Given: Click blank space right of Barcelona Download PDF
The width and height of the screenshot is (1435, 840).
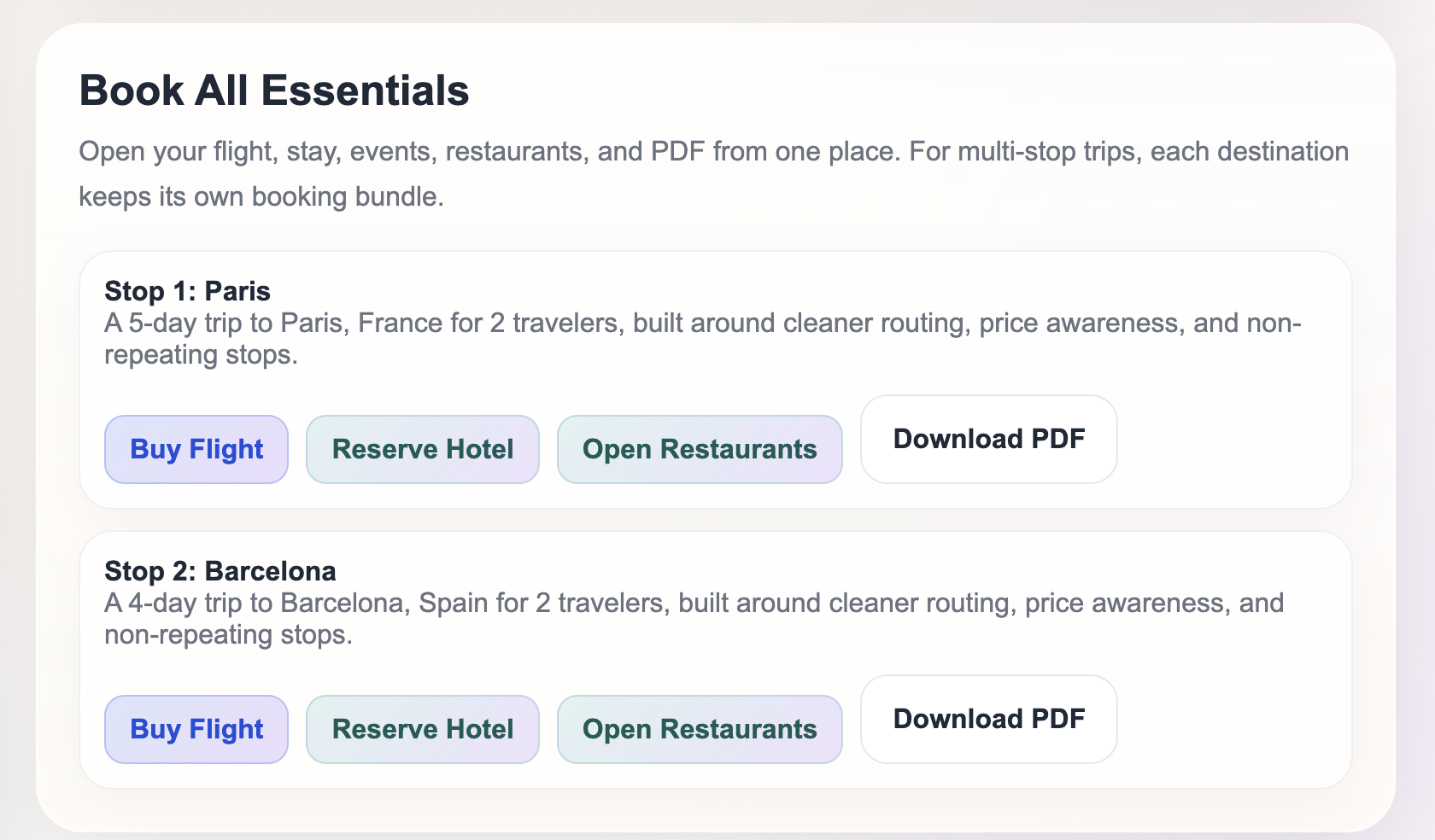Looking at the screenshot, I should tap(1230, 720).
